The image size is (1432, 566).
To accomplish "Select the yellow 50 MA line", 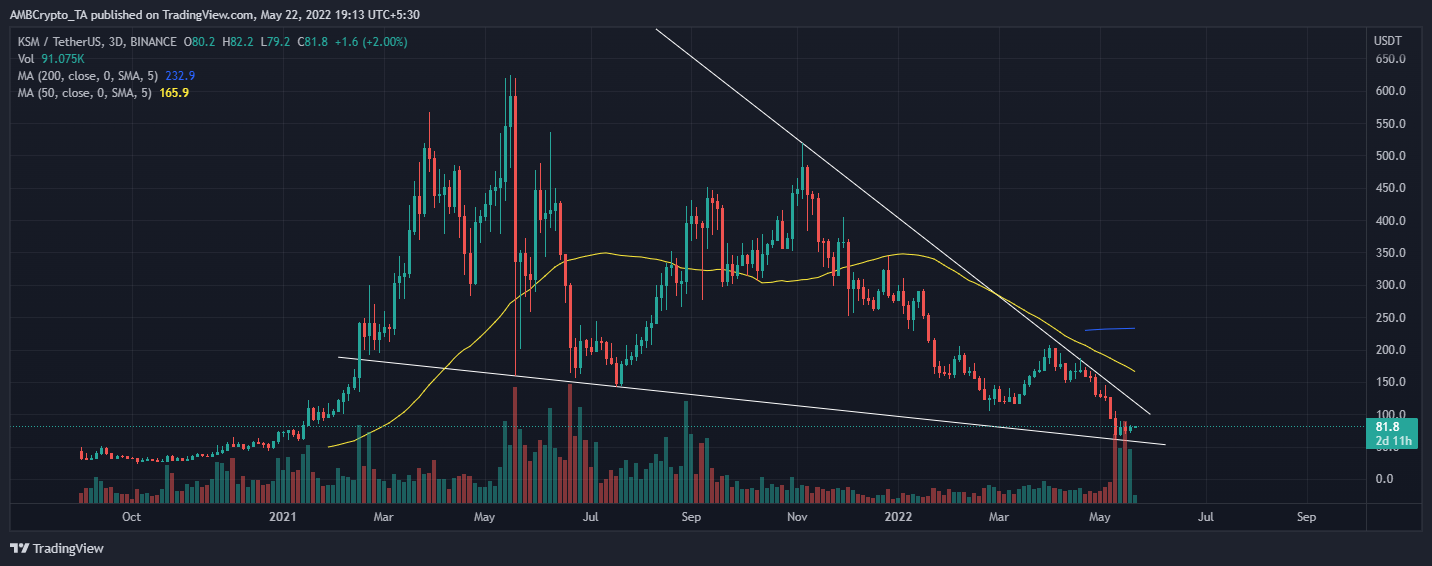I will tap(600, 253).
